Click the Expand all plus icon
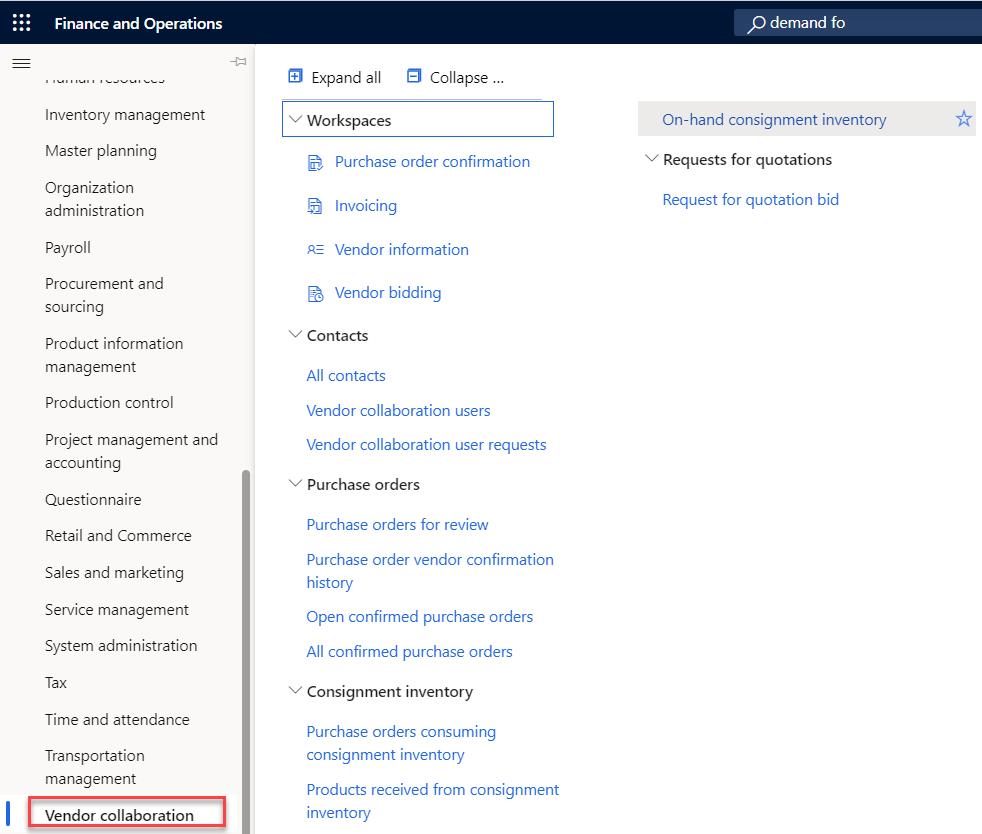The image size is (982, 834). tap(295, 77)
